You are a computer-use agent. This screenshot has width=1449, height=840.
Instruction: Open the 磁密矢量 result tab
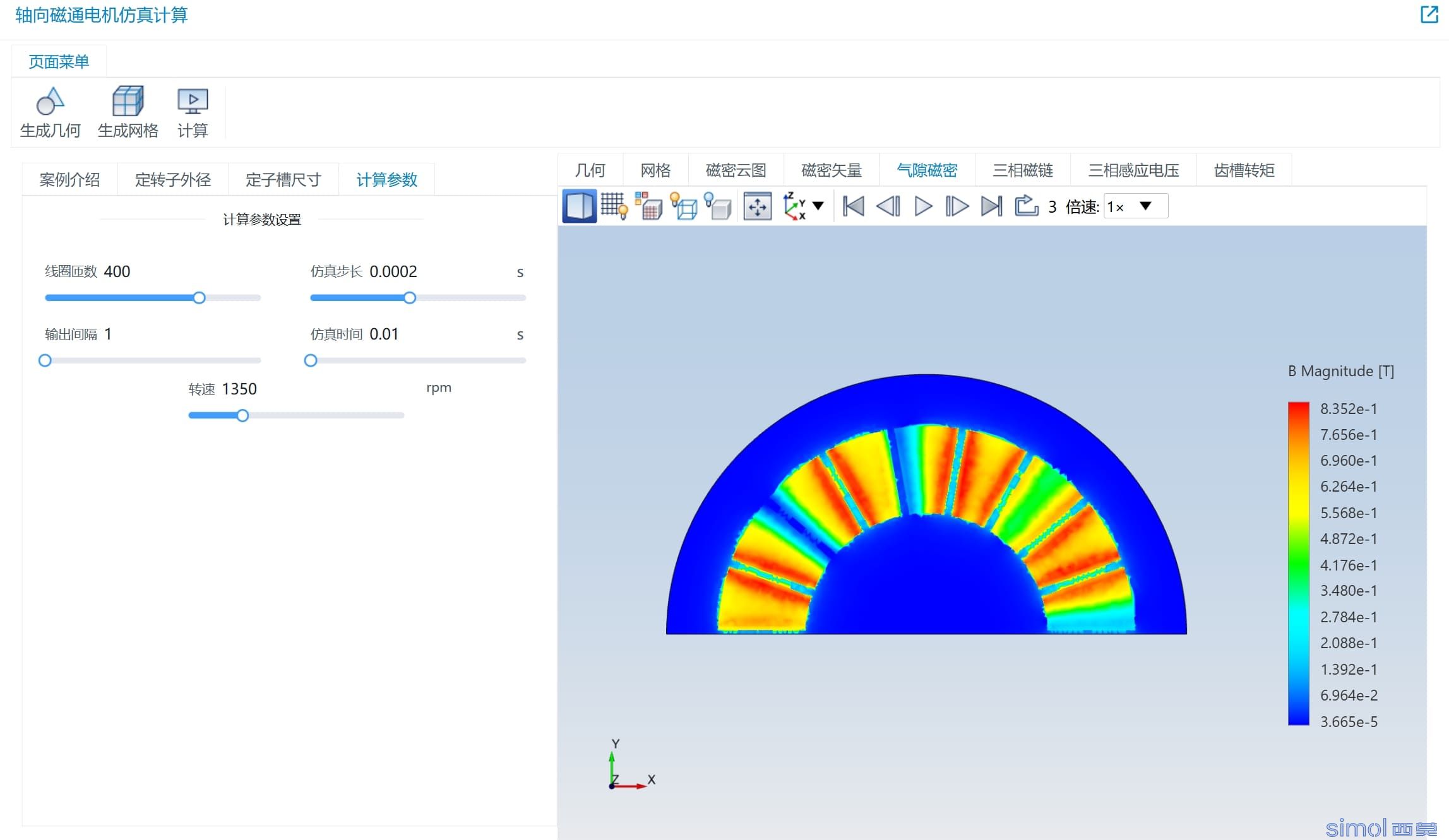[x=831, y=170]
